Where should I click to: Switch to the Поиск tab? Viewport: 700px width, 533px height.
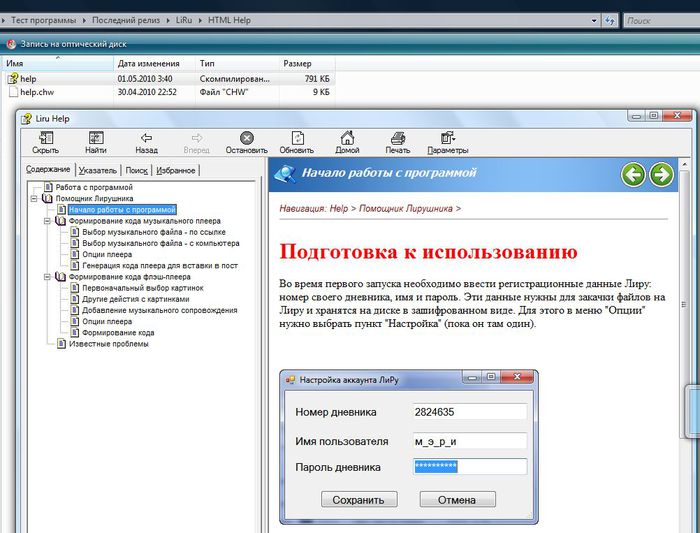point(136,171)
